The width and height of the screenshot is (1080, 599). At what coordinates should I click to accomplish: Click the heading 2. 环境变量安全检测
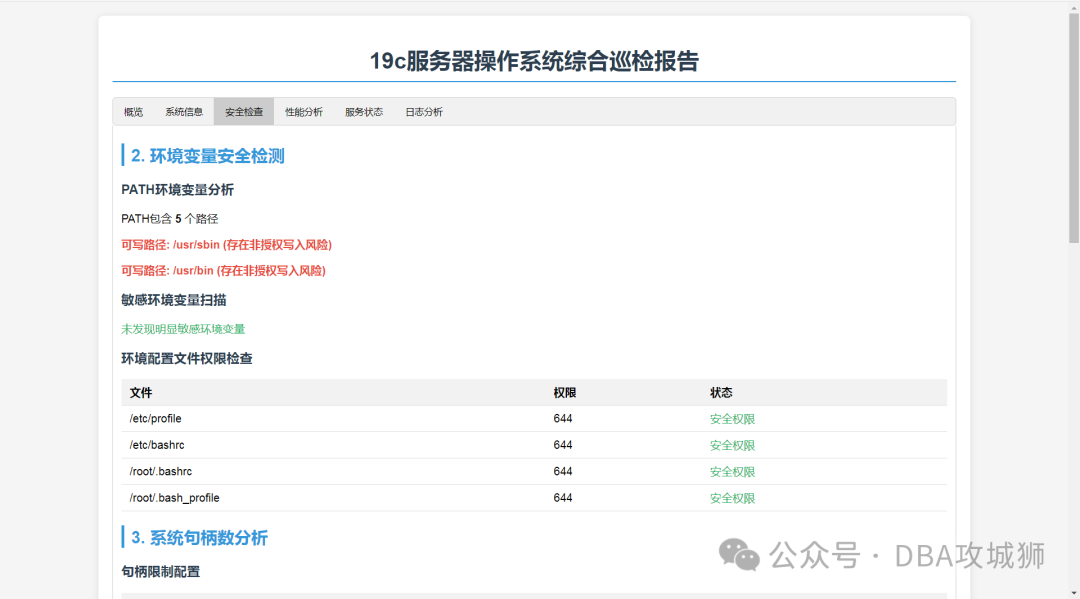coord(207,156)
